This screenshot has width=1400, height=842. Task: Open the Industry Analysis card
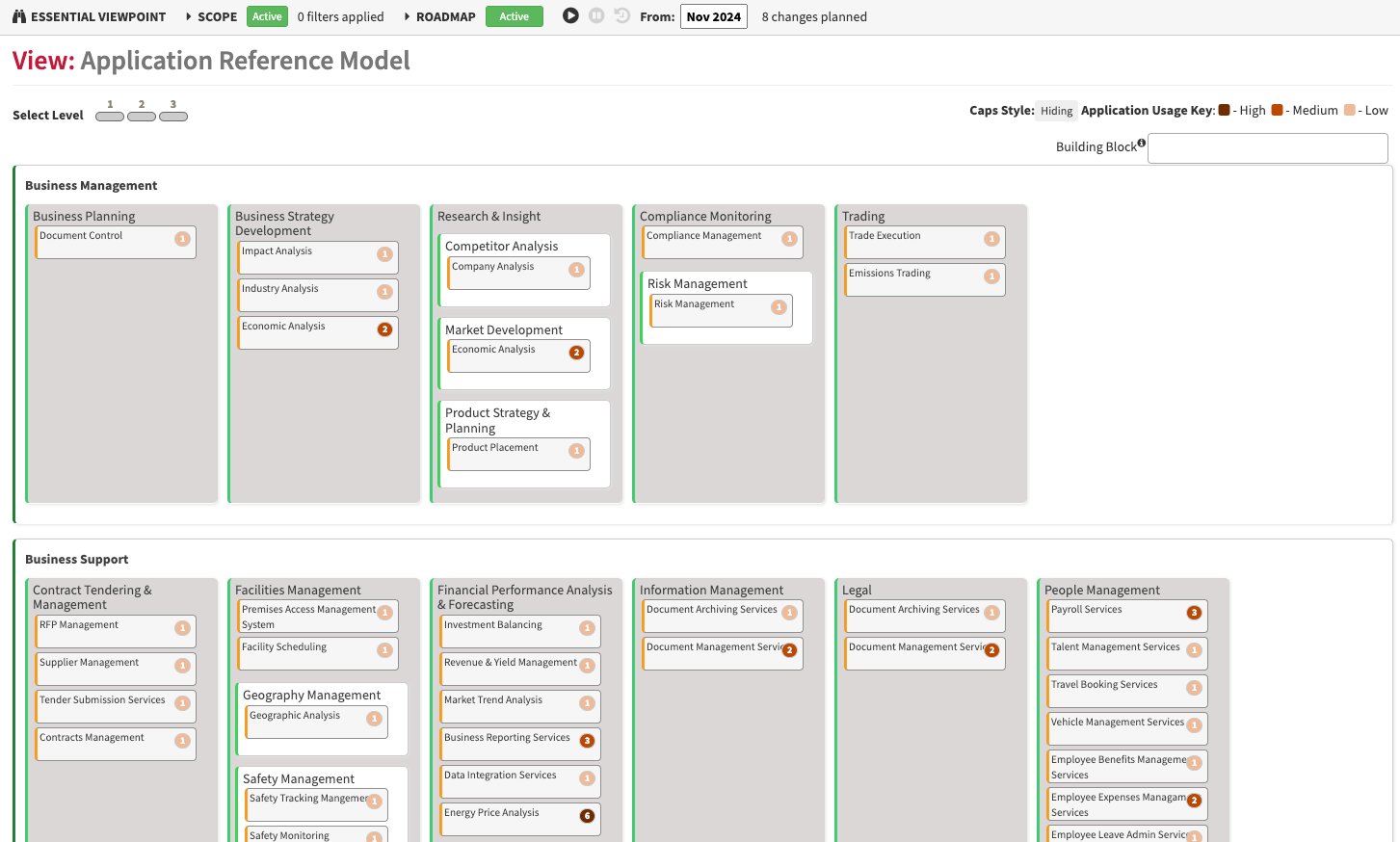tap(318, 295)
